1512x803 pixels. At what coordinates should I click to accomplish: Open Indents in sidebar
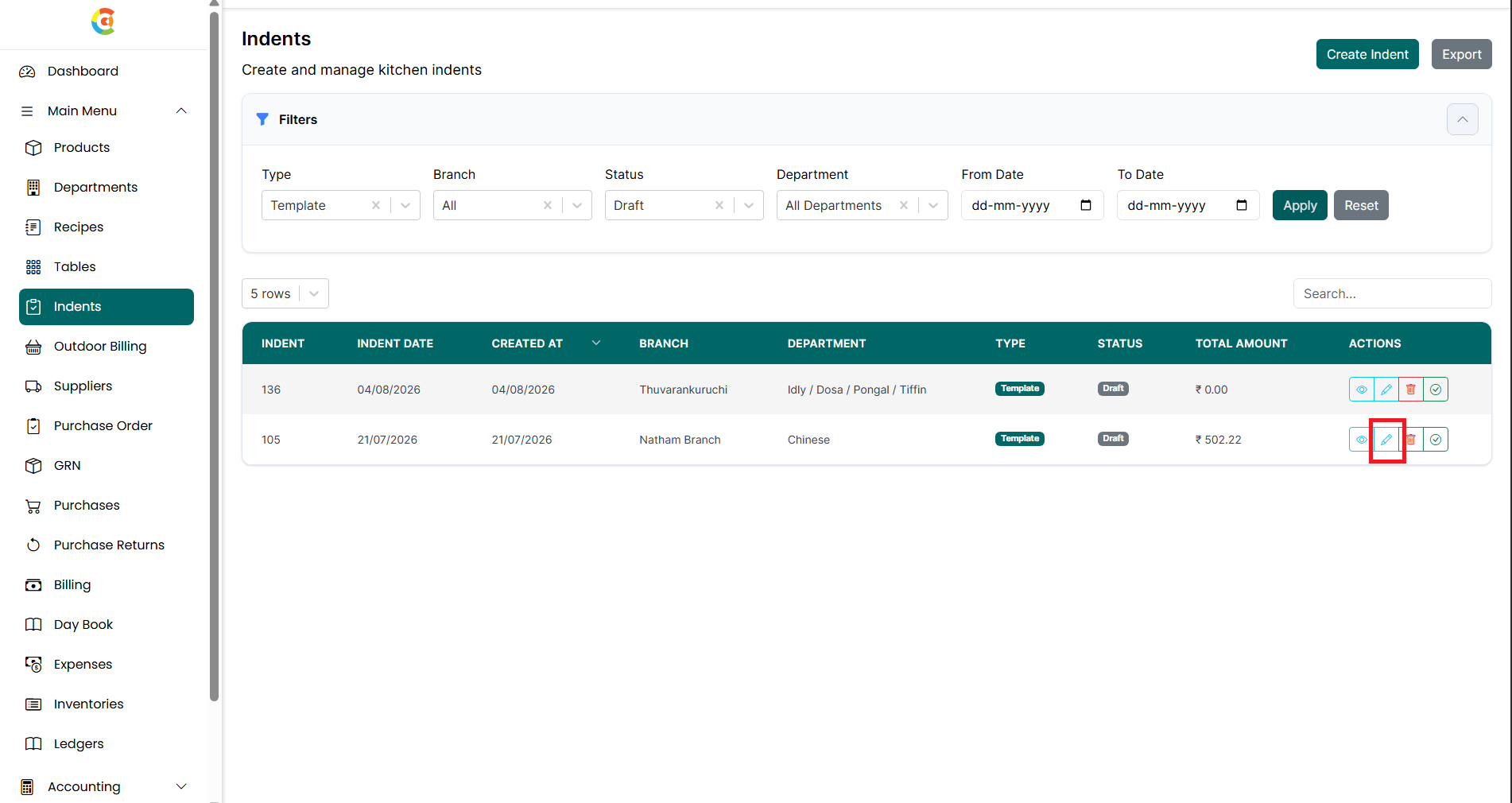(x=107, y=307)
